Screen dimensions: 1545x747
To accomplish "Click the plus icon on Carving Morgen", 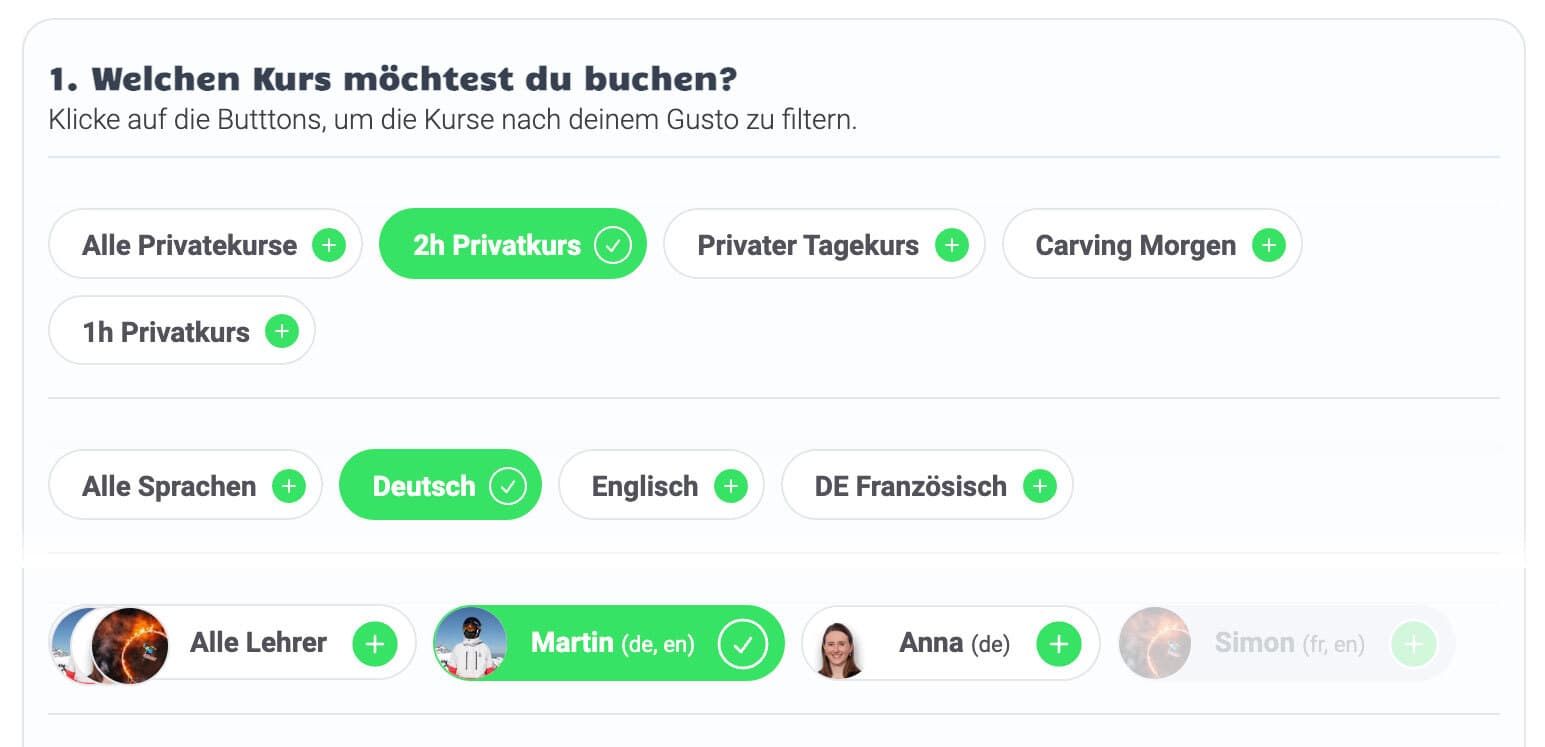I will pyautogui.click(x=1268, y=245).
